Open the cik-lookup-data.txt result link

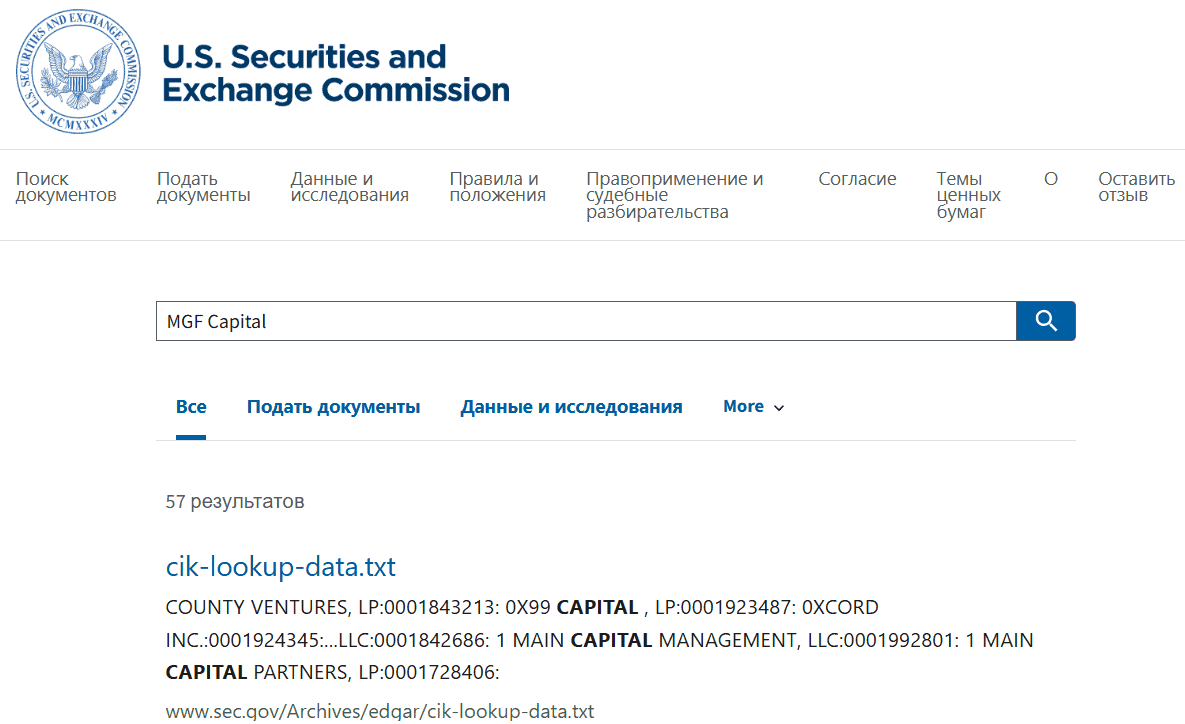tap(280, 566)
